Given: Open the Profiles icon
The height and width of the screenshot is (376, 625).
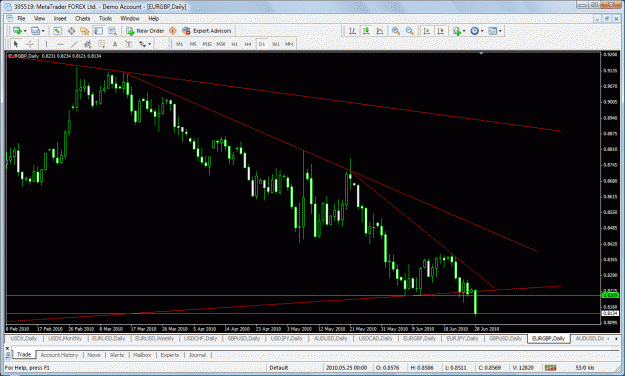Looking at the screenshot, I should 35,31.
